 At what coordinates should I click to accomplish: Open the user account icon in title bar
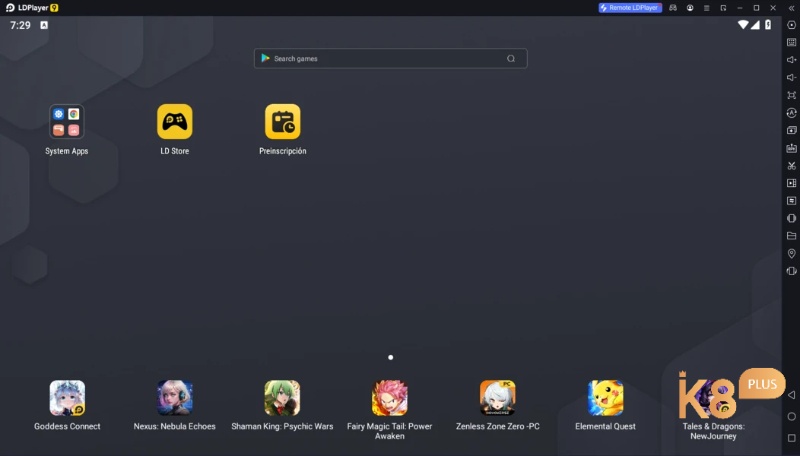690,8
